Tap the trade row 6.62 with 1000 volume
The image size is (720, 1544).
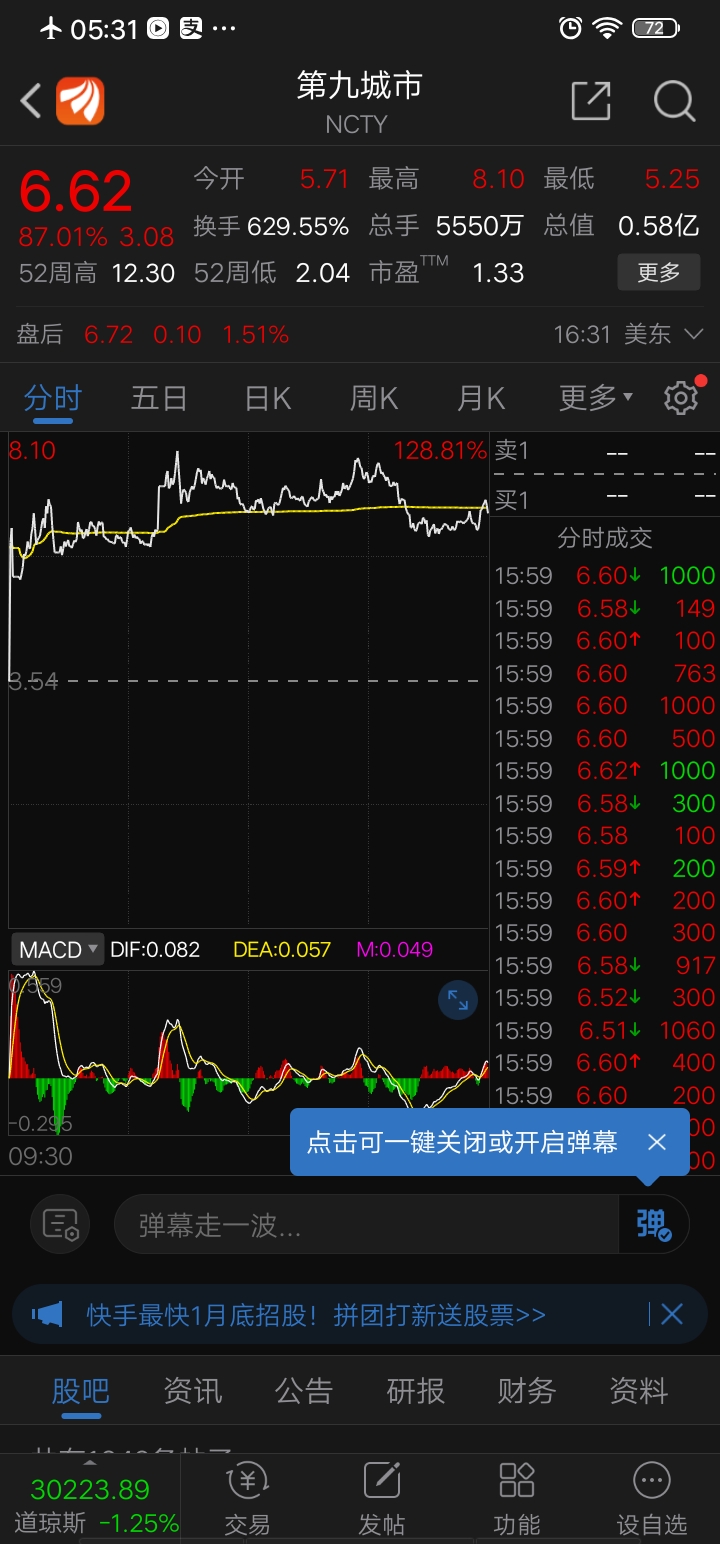click(x=605, y=770)
